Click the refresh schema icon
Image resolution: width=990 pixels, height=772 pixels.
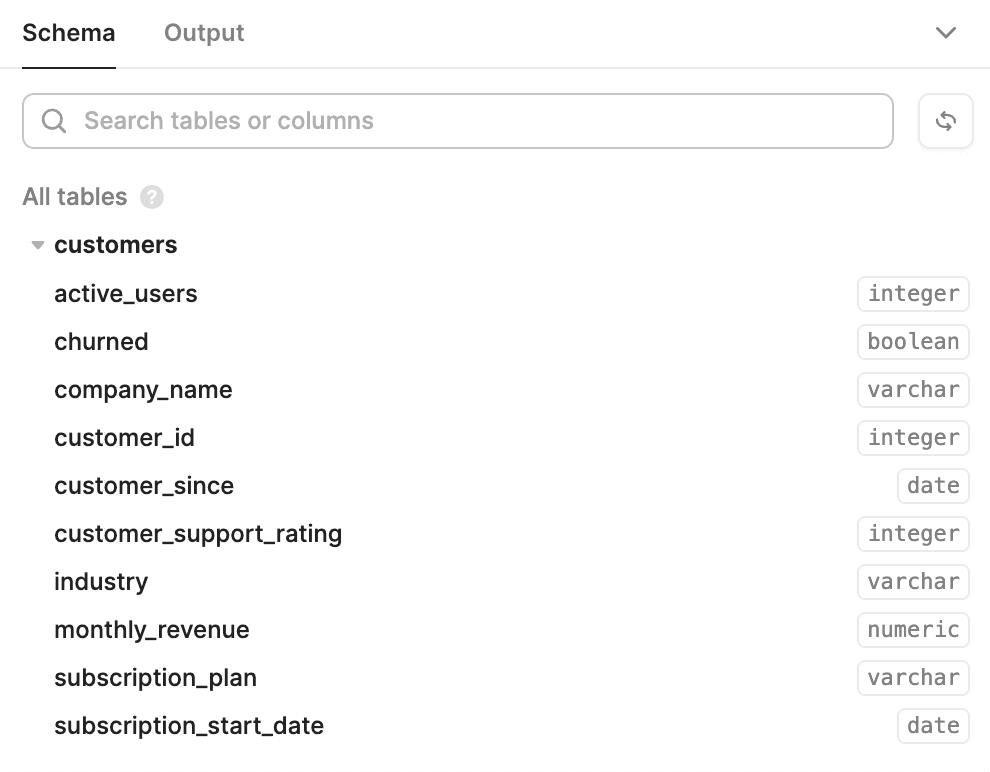click(x=945, y=120)
